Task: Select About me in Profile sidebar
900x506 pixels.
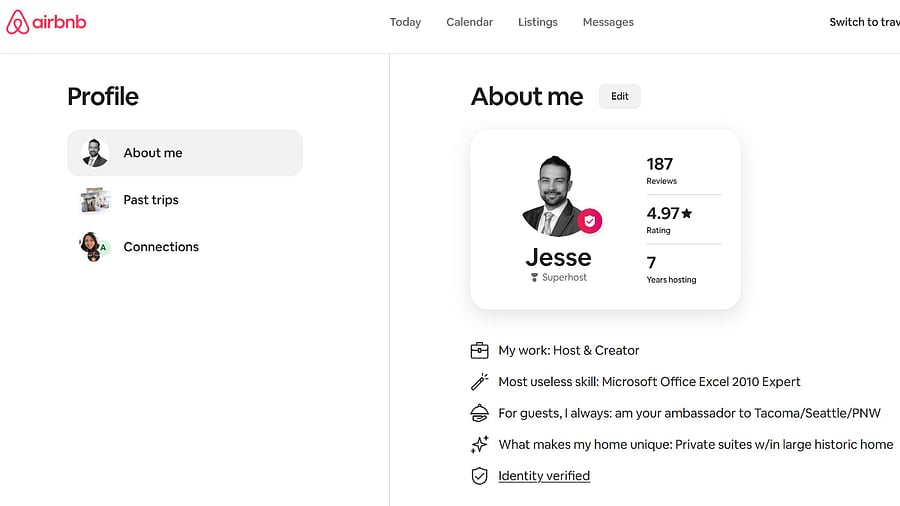Action: 185,153
